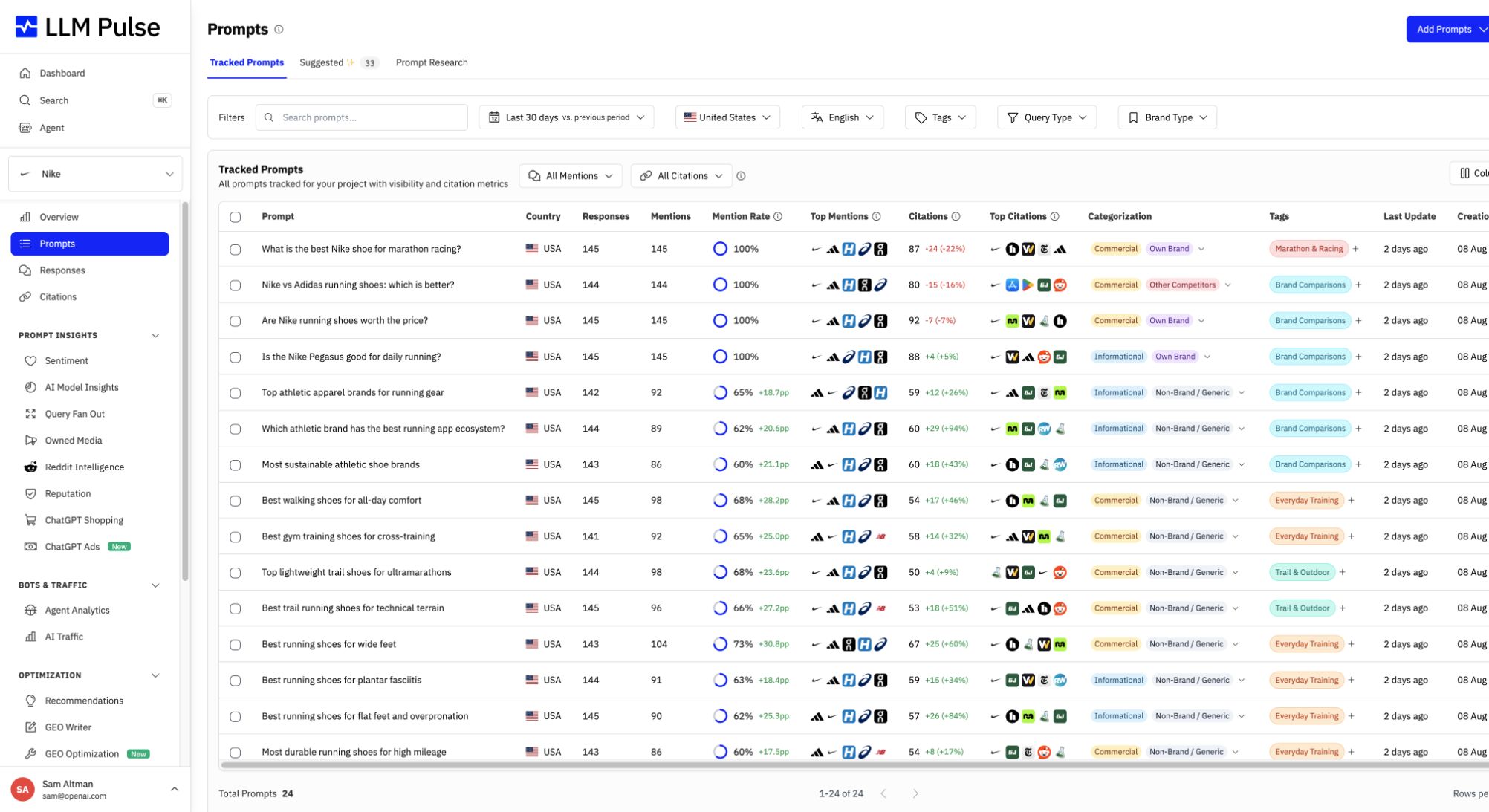Open the Last 30 days date range dropdown
Image resolution: width=1489 pixels, height=812 pixels.
[x=566, y=117]
